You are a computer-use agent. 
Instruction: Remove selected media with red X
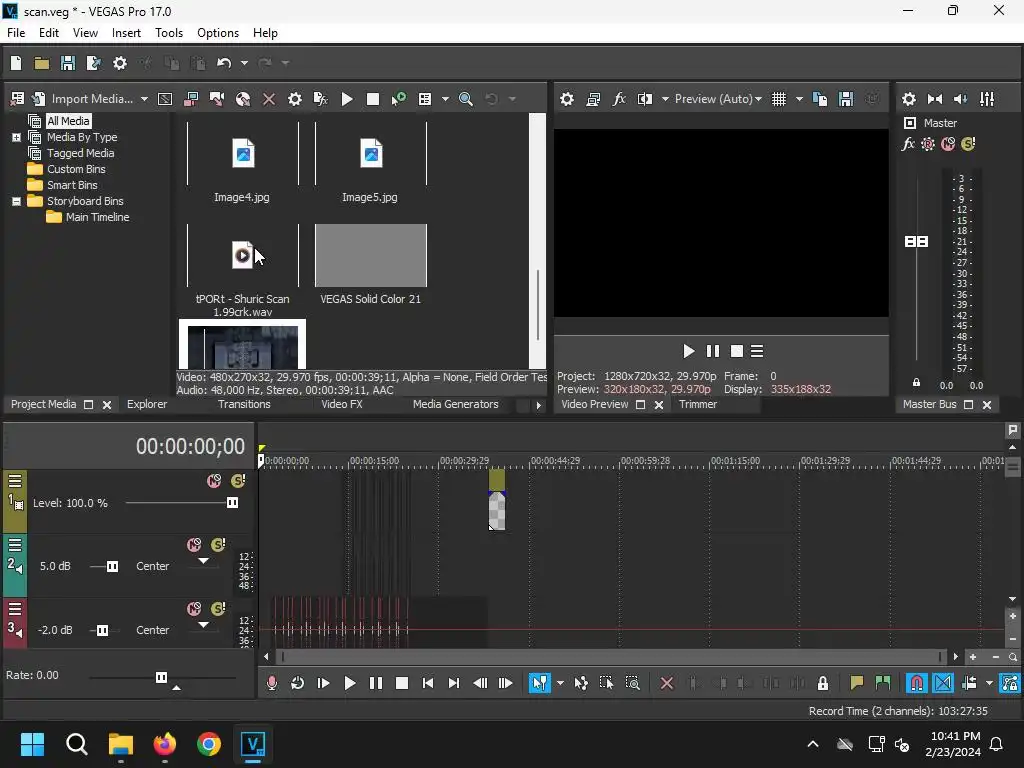[268, 99]
